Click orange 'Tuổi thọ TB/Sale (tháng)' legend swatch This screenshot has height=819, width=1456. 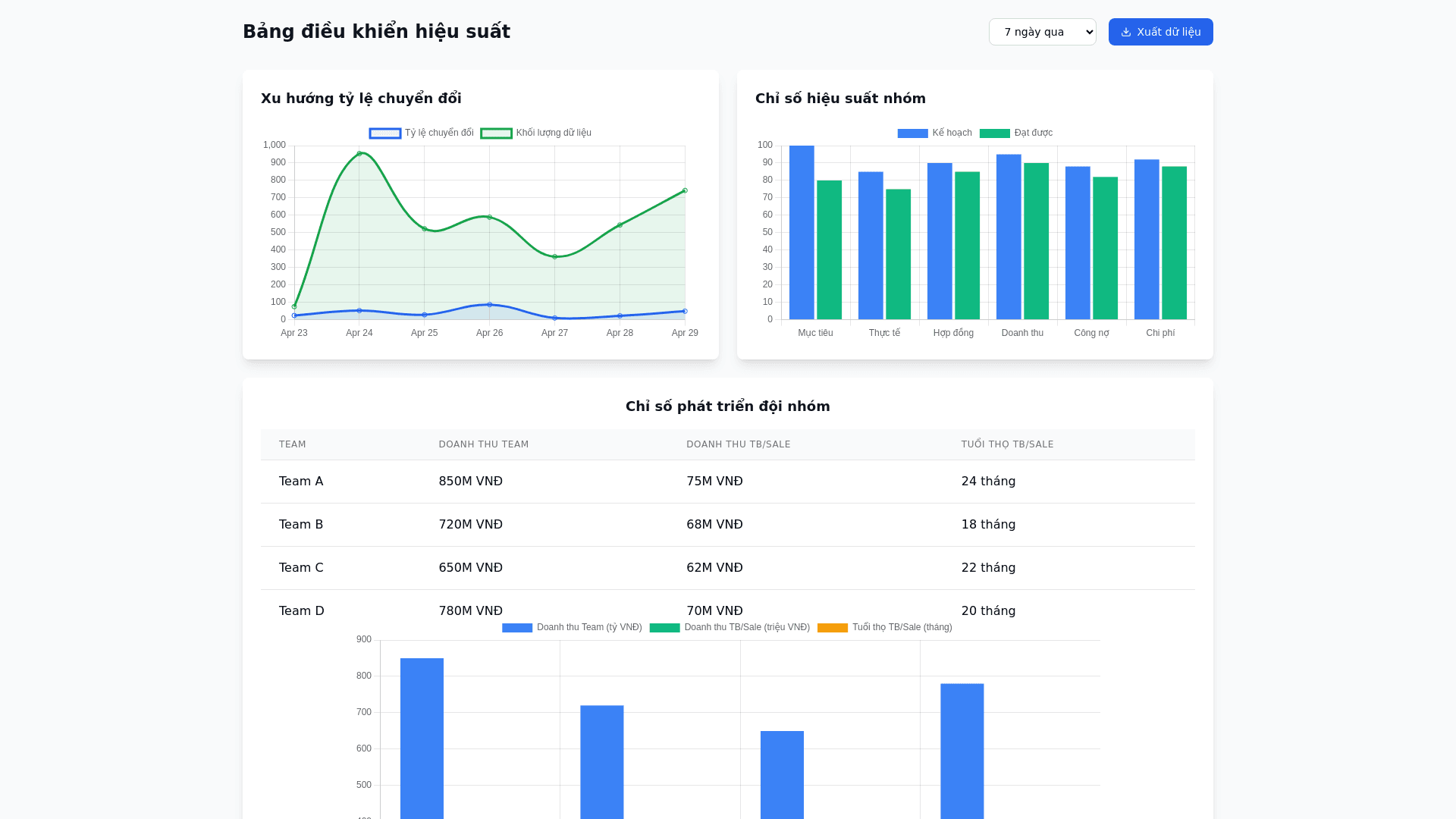coord(833,628)
